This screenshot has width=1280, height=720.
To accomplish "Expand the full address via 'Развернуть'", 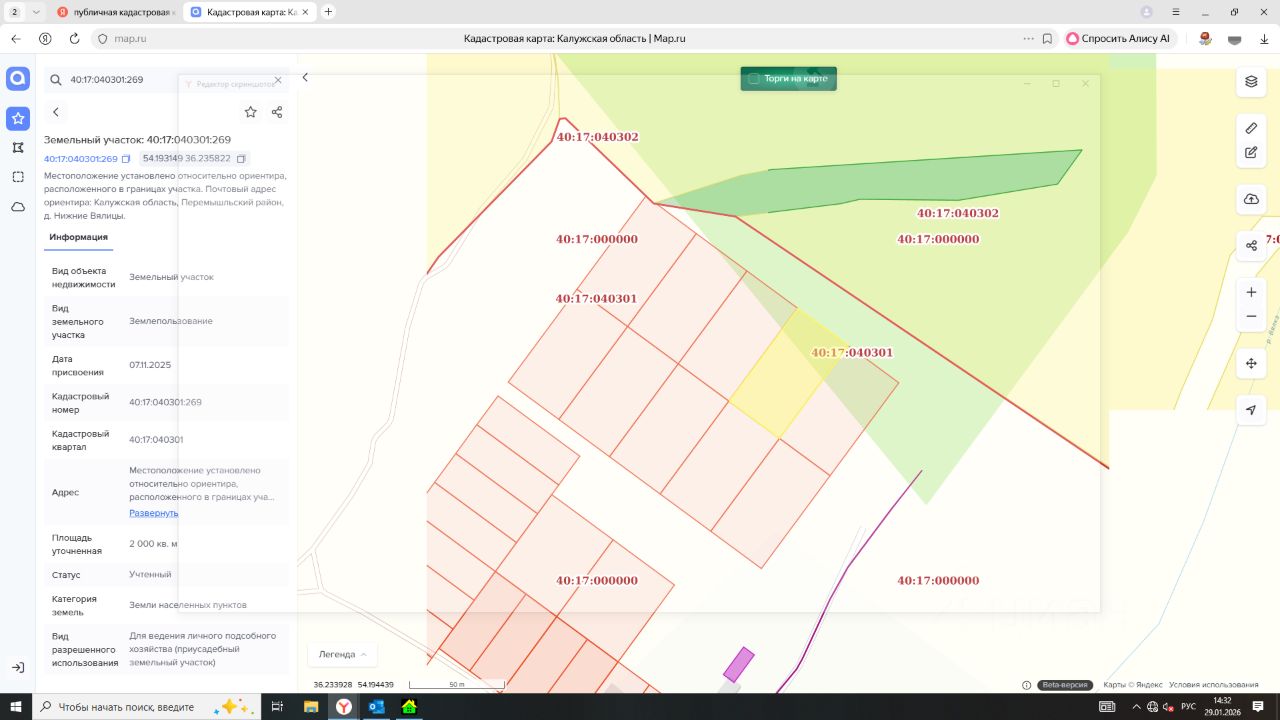I will pos(153,513).
